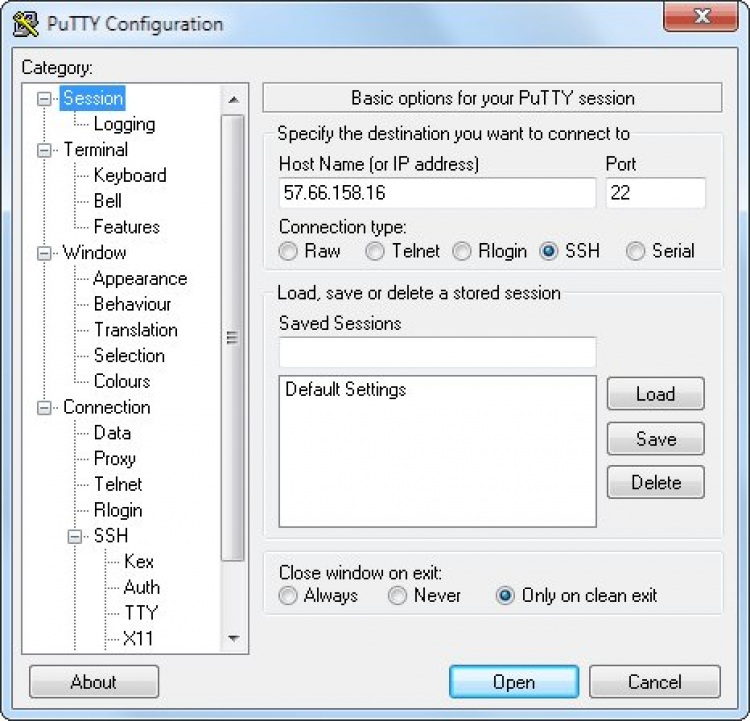Click the Open button to connect
This screenshot has width=750, height=721.
click(514, 682)
